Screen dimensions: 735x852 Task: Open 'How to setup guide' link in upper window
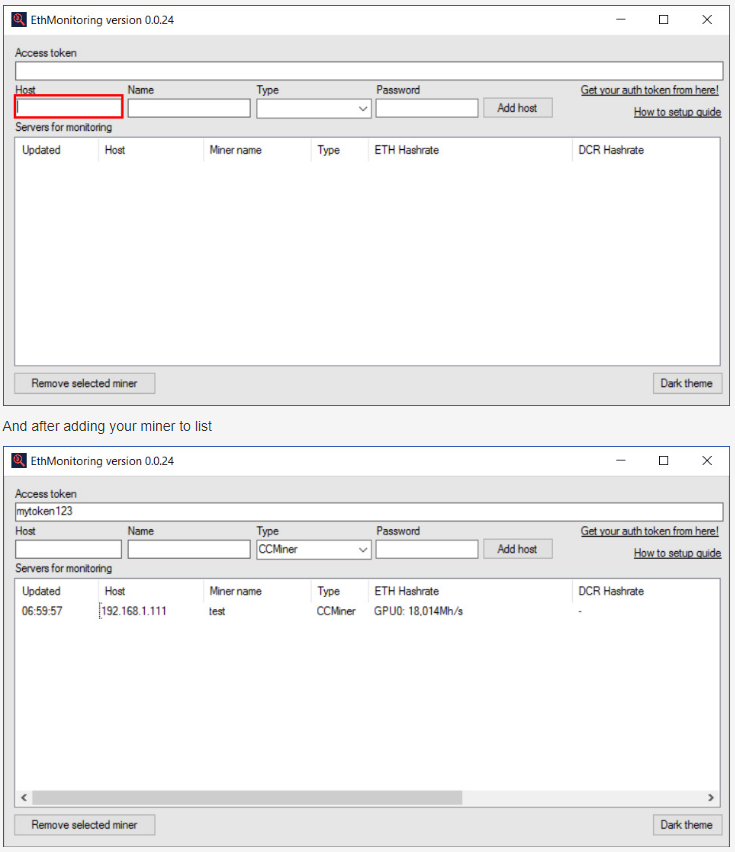click(677, 112)
